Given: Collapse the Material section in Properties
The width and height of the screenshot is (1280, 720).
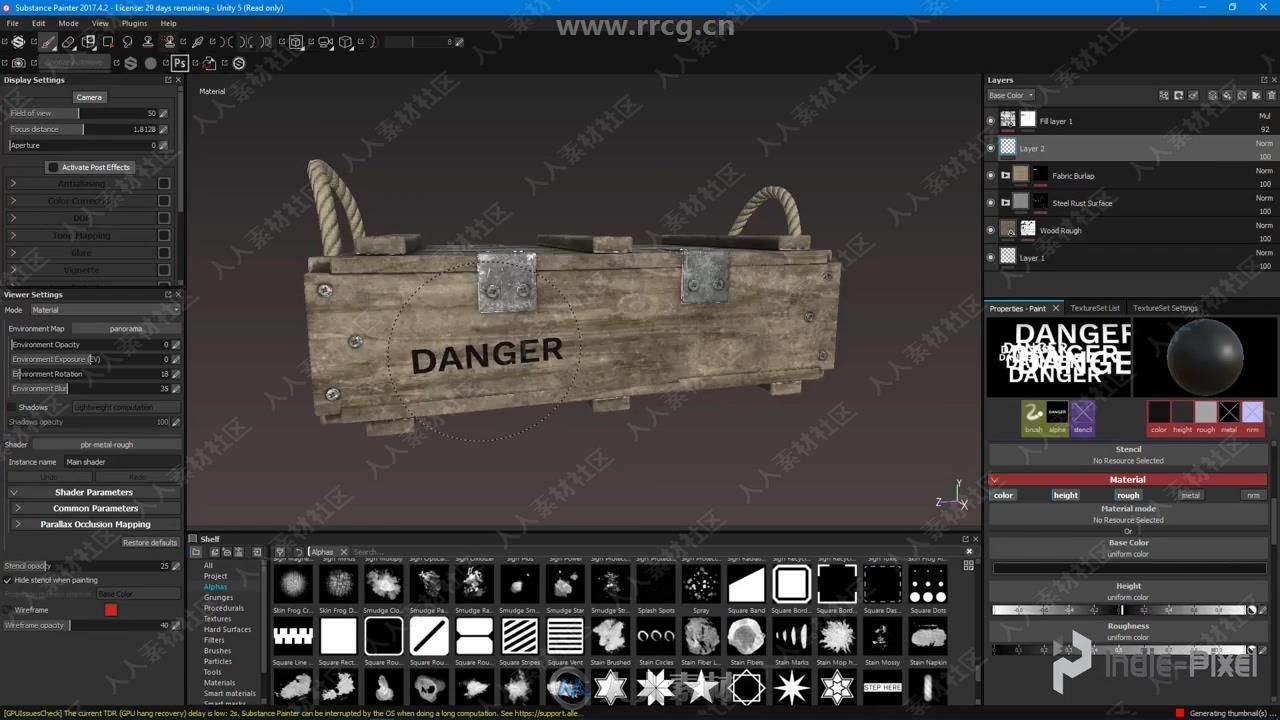Looking at the screenshot, I should tap(1127, 479).
